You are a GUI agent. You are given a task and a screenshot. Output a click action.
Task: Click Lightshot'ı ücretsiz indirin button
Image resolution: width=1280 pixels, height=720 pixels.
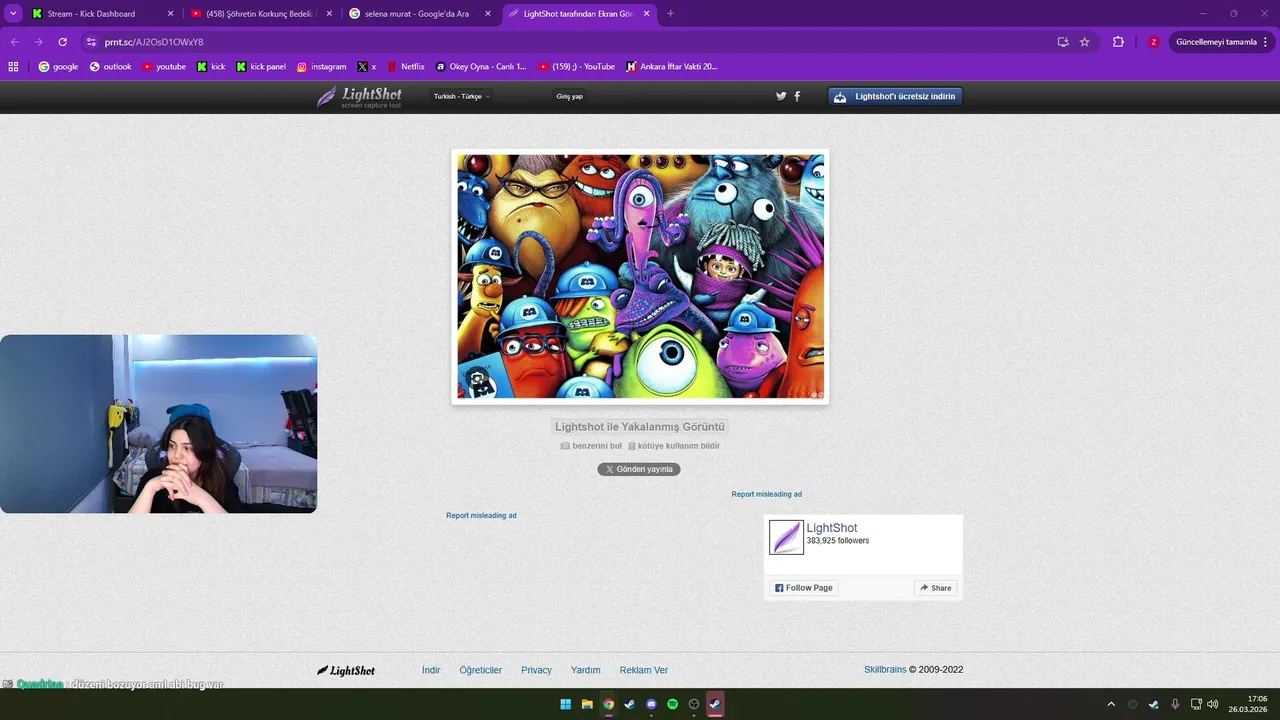tap(895, 96)
